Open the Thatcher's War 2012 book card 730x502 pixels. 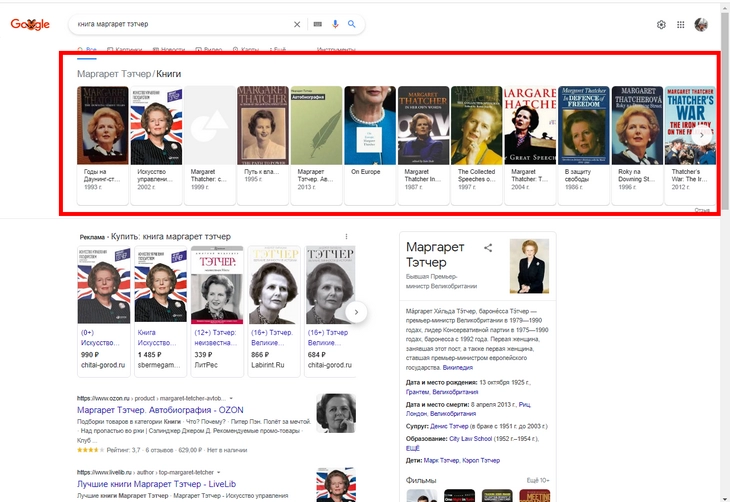click(690, 145)
